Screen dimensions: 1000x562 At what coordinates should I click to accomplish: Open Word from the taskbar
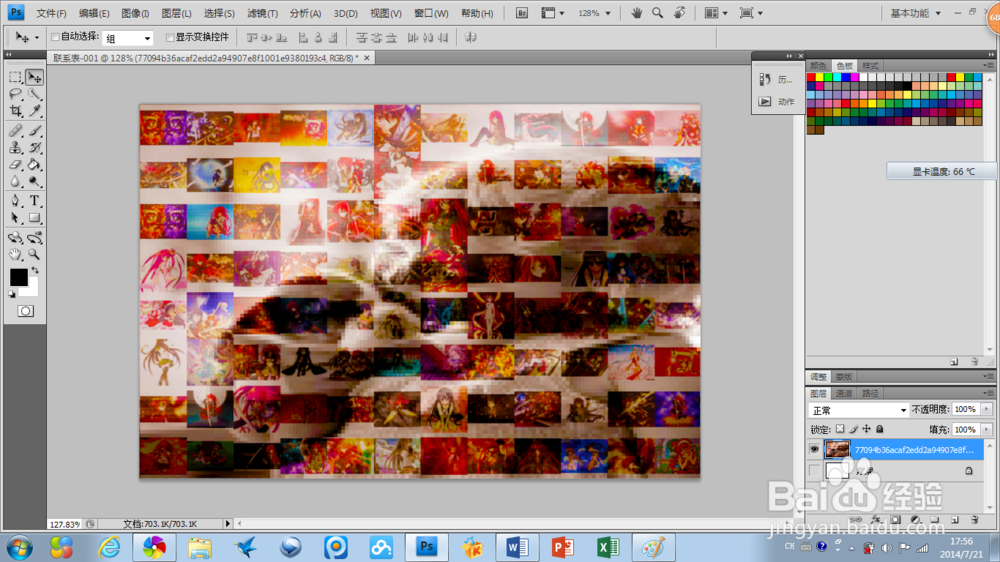[517, 547]
